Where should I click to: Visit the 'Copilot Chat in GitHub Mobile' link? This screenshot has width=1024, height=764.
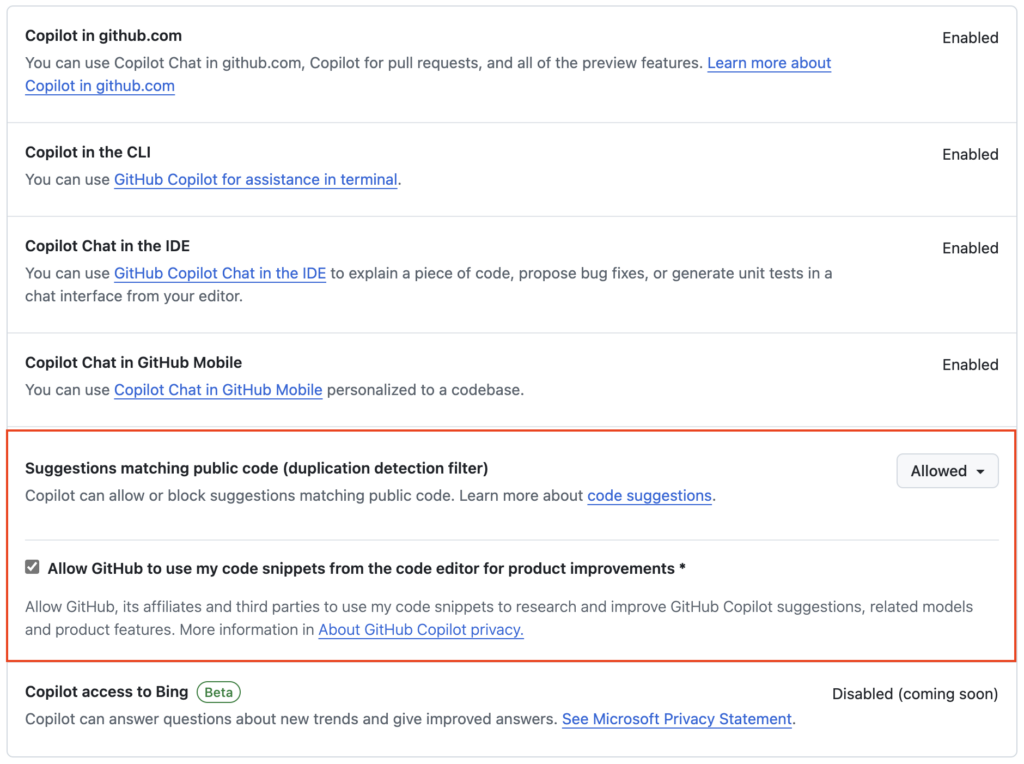click(x=218, y=390)
